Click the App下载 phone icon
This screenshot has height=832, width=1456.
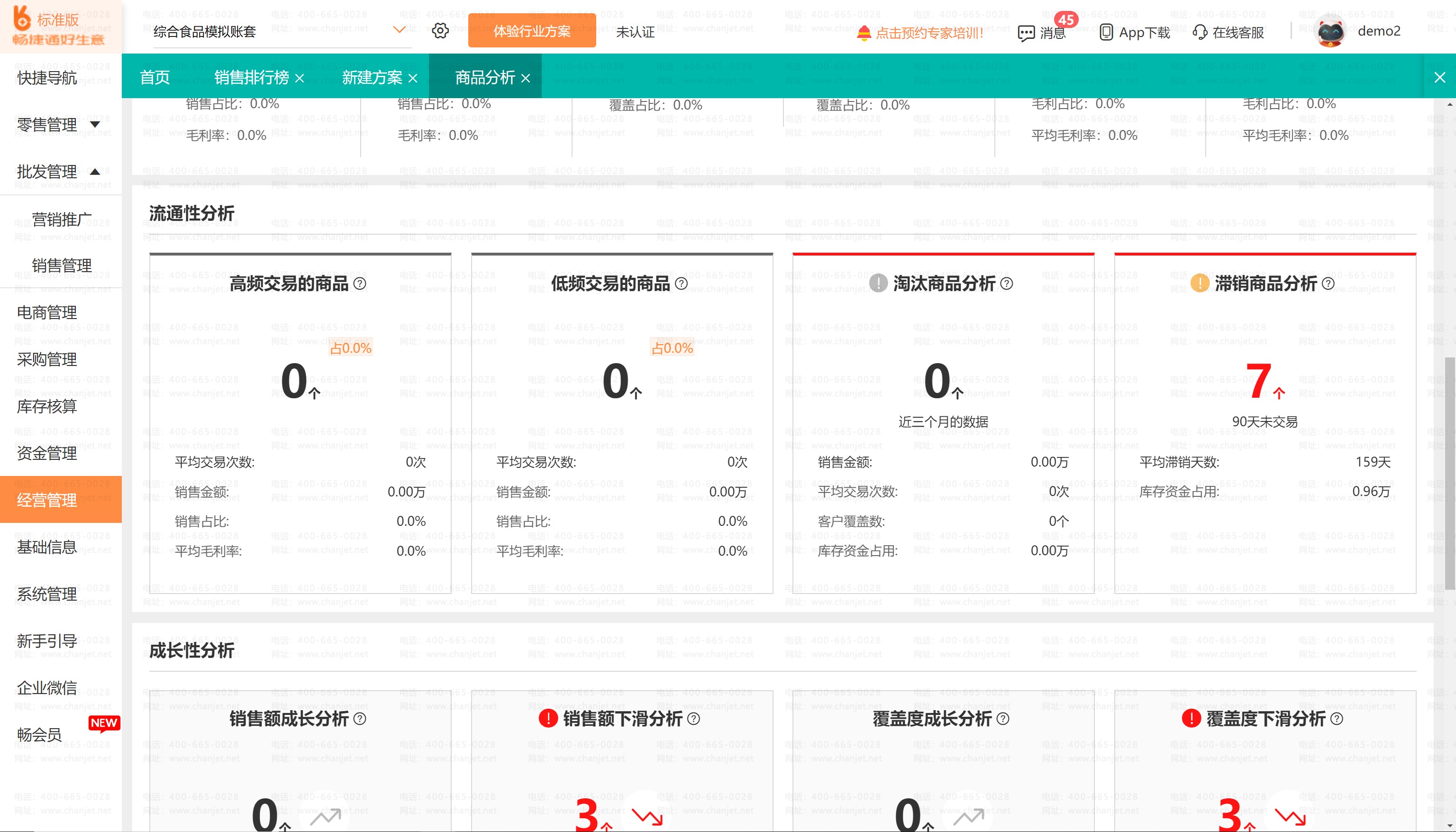(x=1106, y=32)
